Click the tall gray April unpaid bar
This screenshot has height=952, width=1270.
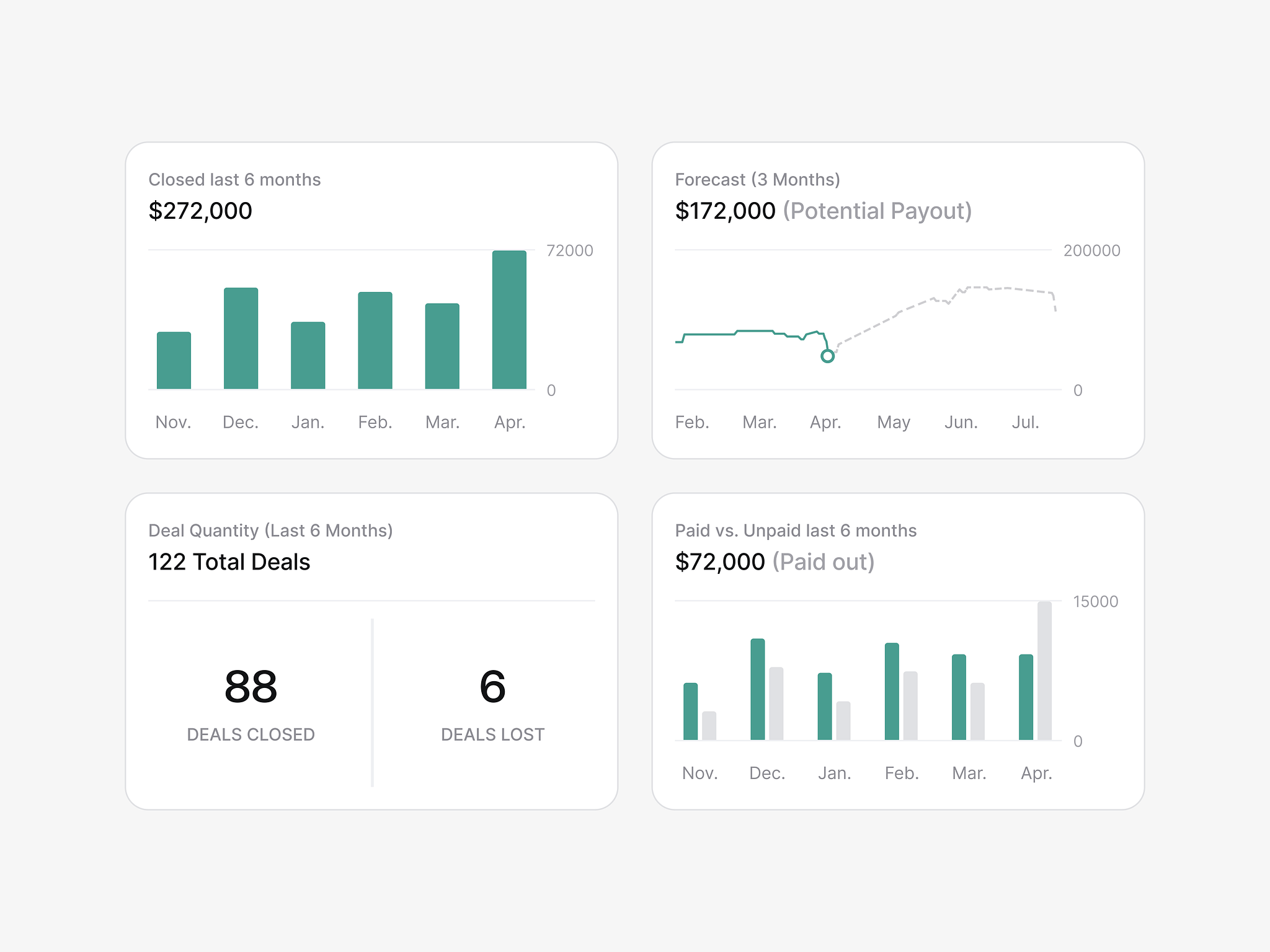point(1044,671)
